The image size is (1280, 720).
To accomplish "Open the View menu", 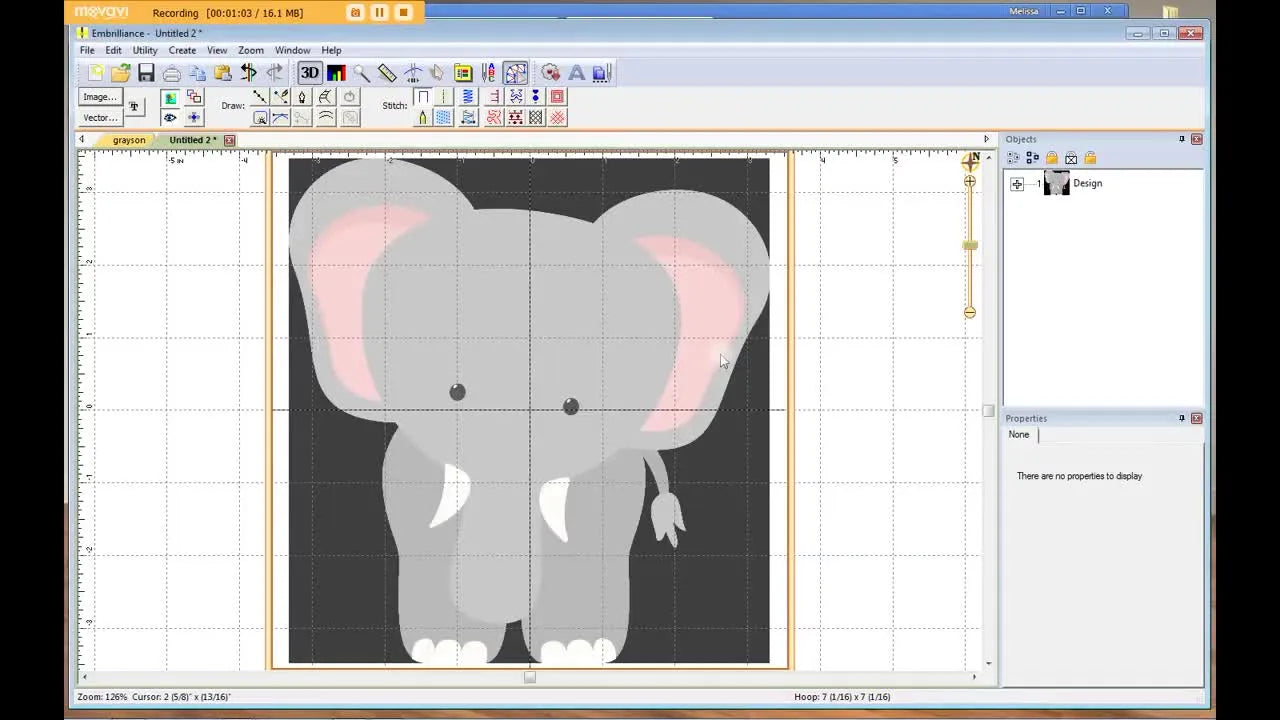I will point(217,50).
